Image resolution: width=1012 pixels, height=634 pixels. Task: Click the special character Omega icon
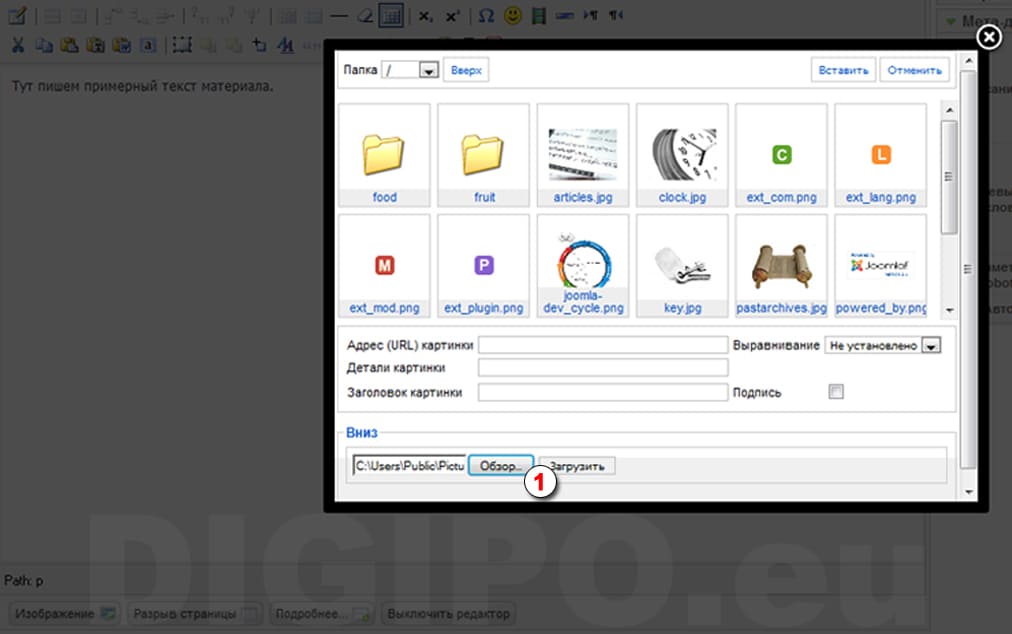[x=486, y=16]
